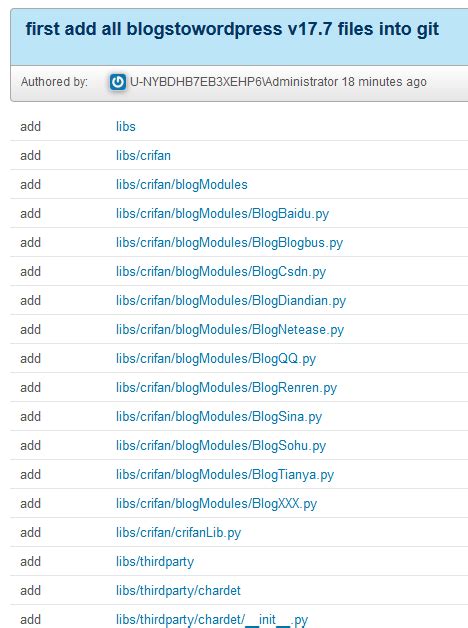Open the libs/thirdparty folder link
Image resolution: width=468 pixels, height=628 pixels.
[x=155, y=562]
